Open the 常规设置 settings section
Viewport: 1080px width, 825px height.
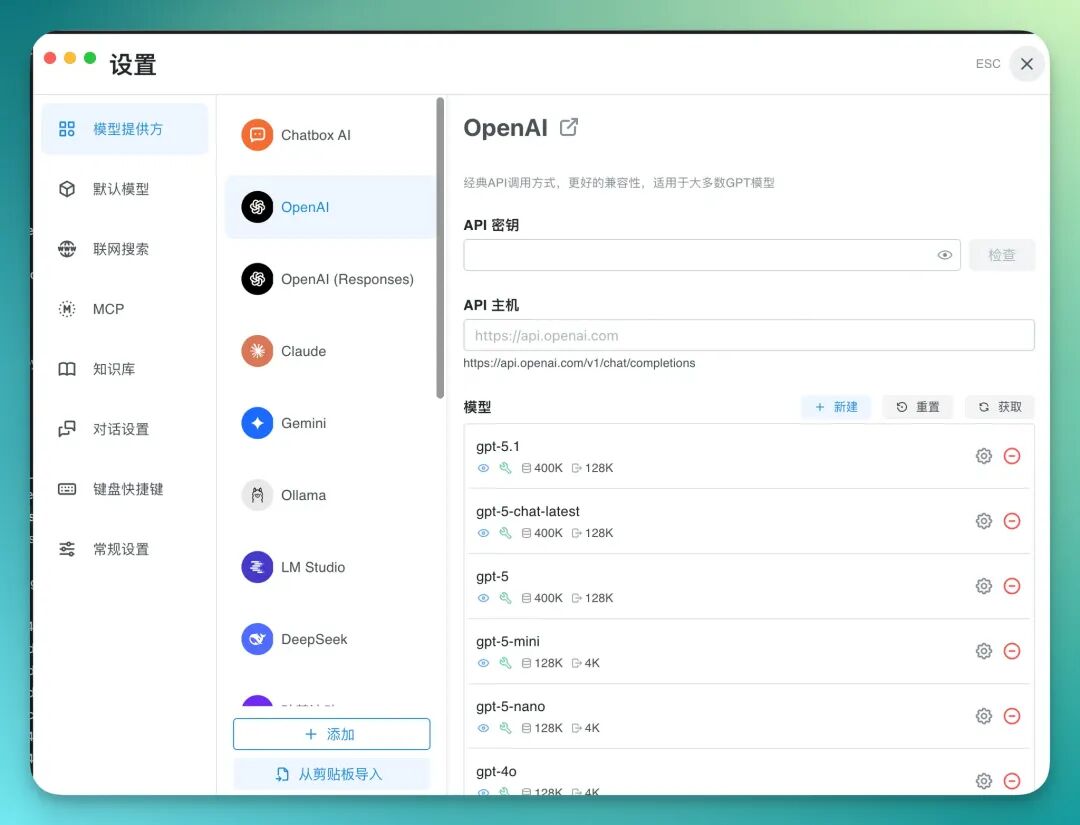pyautogui.click(x=125, y=548)
